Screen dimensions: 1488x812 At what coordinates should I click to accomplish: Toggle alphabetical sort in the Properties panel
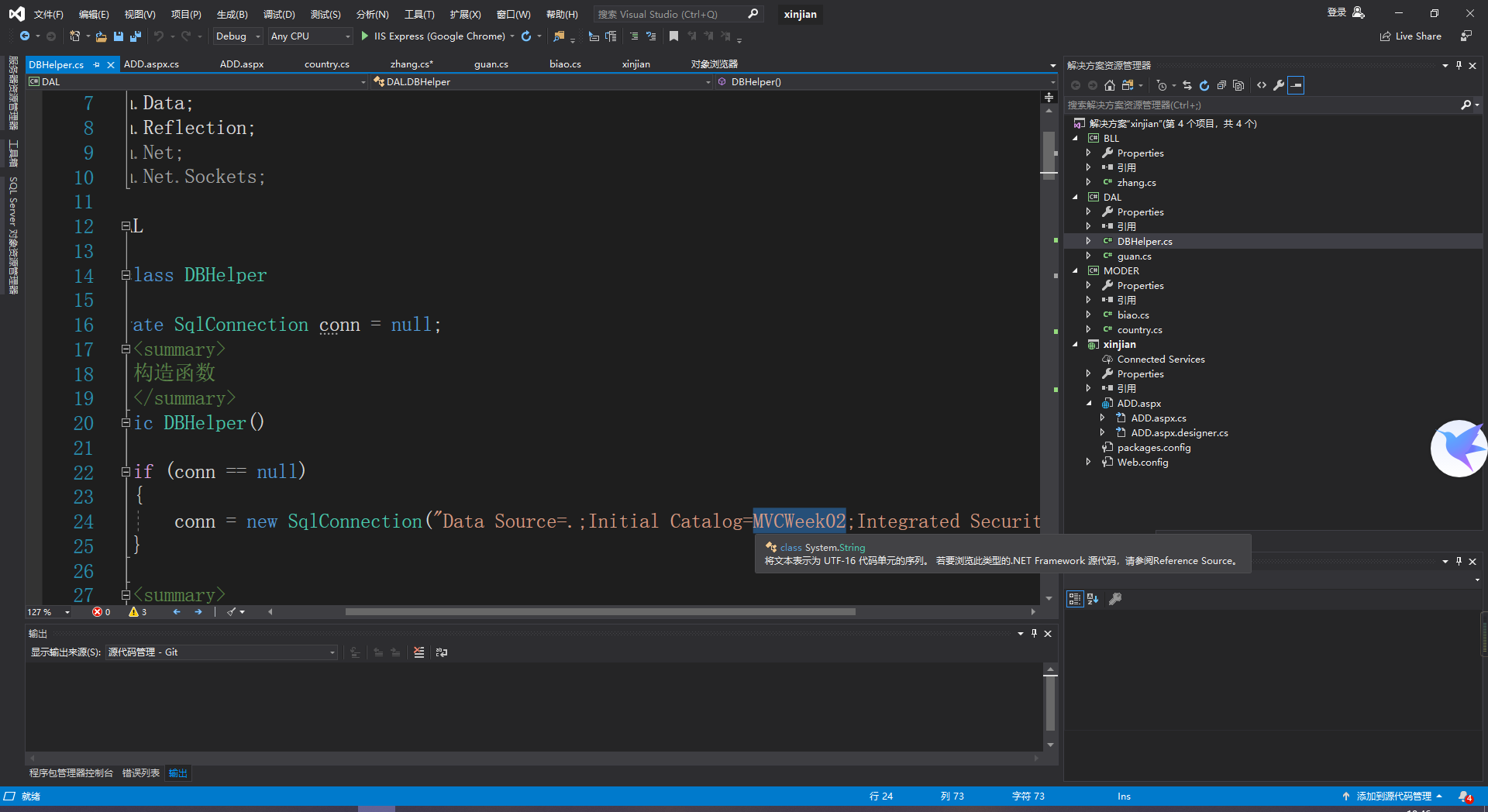(x=1093, y=599)
